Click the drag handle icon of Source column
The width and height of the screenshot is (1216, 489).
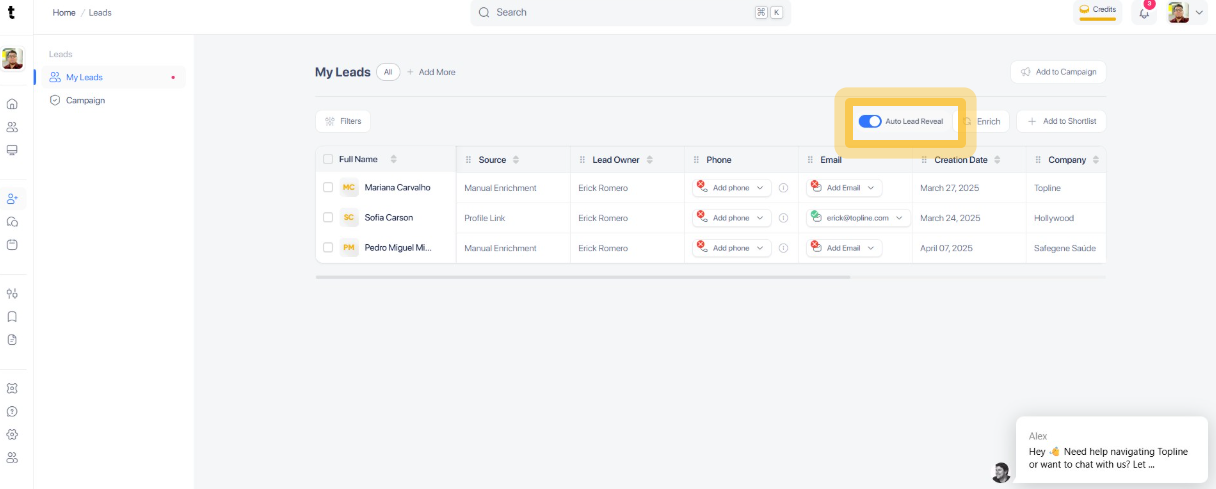[x=468, y=160]
